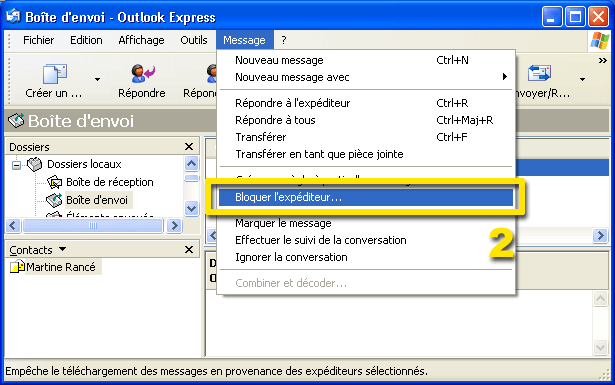The height and width of the screenshot is (385, 615).
Task: Click the Répondre toolbar button
Action: pyautogui.click(x=142, y=82)
